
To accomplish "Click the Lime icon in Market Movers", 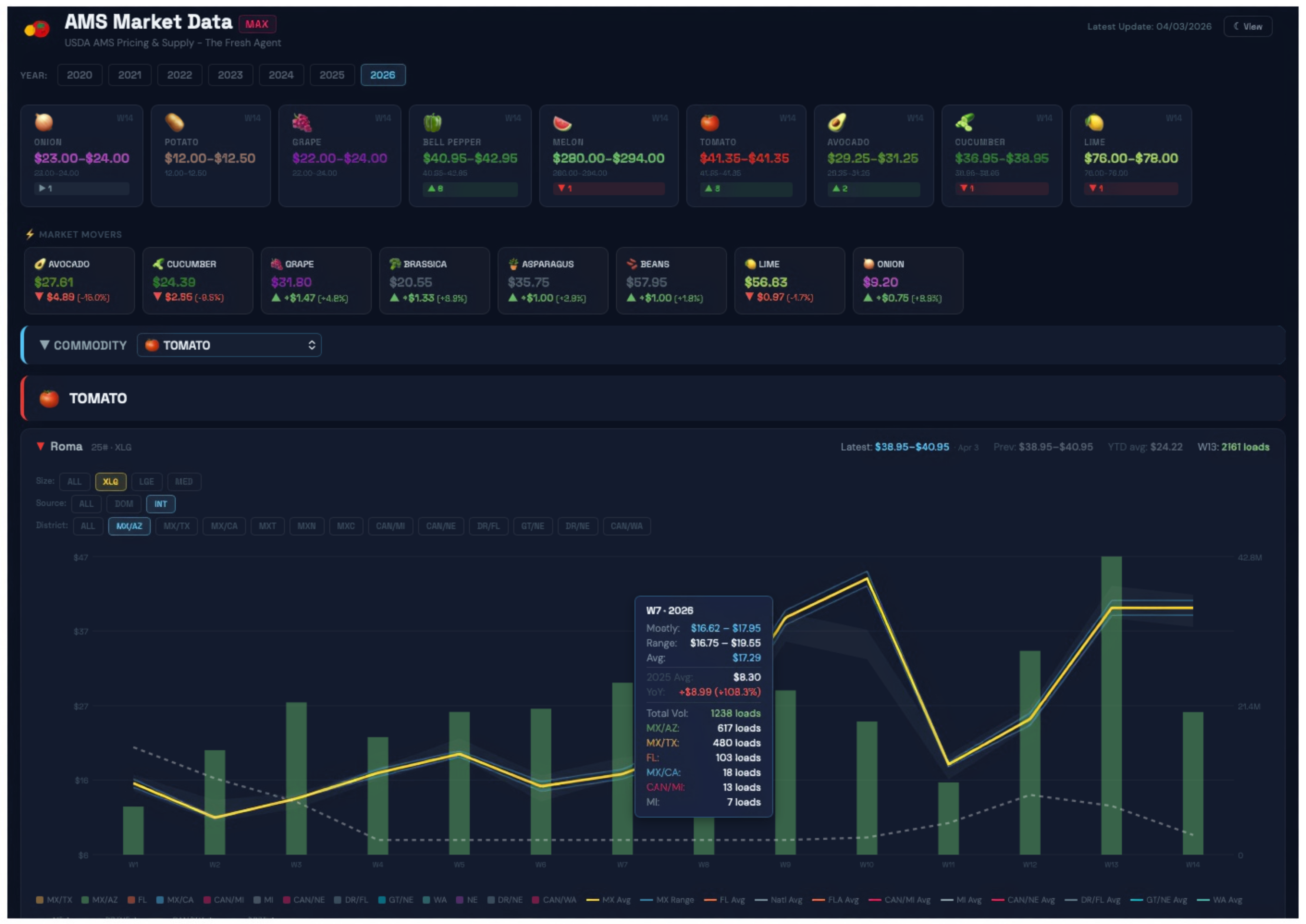I will [x=751, y=264].
